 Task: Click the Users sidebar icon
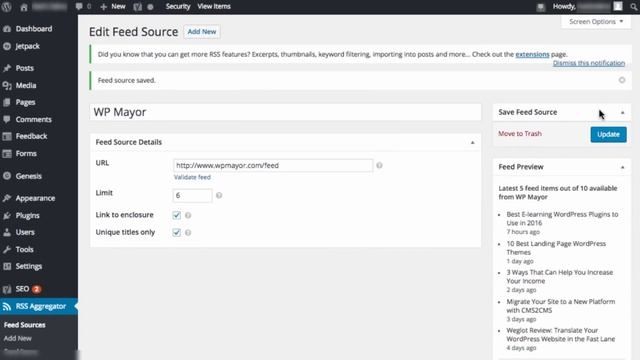coord(7,232)
